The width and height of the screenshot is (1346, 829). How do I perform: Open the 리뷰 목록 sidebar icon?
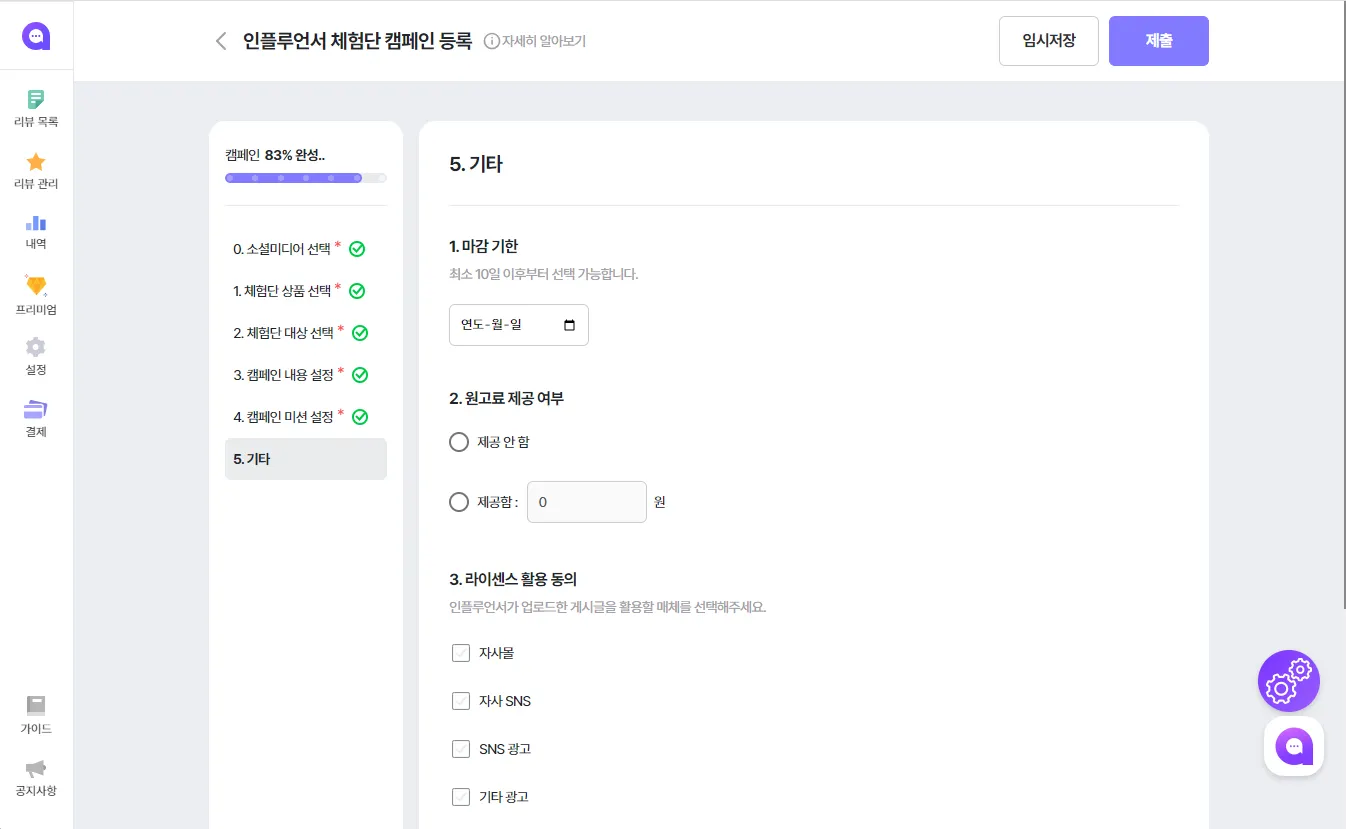click(x=36, y=99)
